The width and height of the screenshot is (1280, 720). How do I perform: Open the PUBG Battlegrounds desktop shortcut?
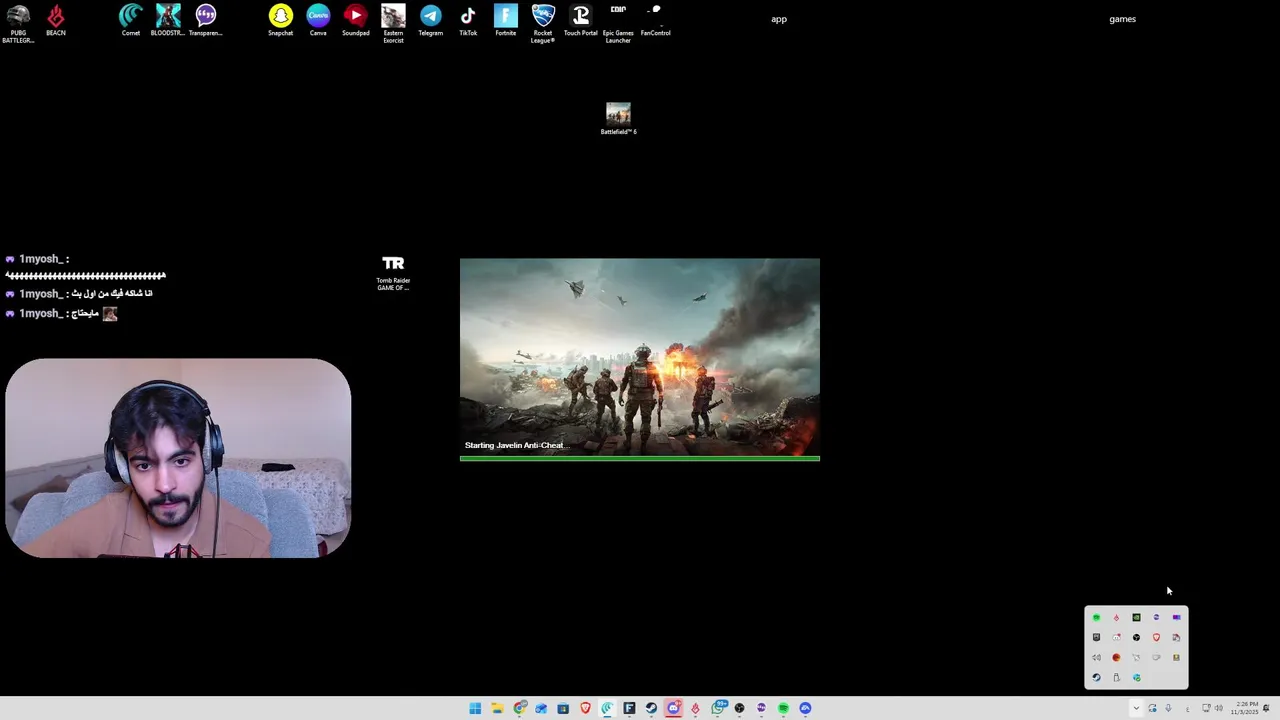(18, 24)
